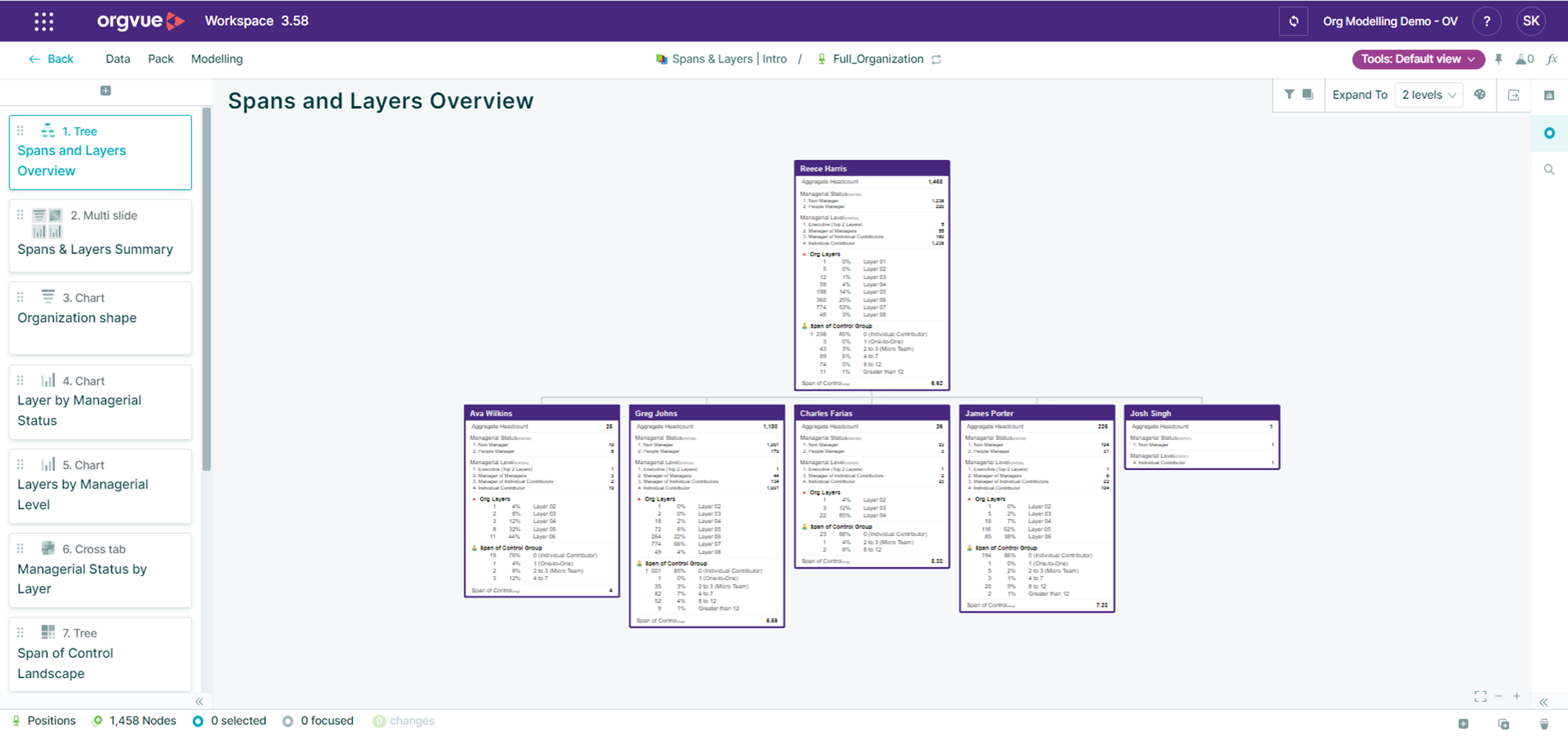This screenshot has height=736, width=1568.
Task: Click the filter funnel icon
Action: pos(1289,94)
